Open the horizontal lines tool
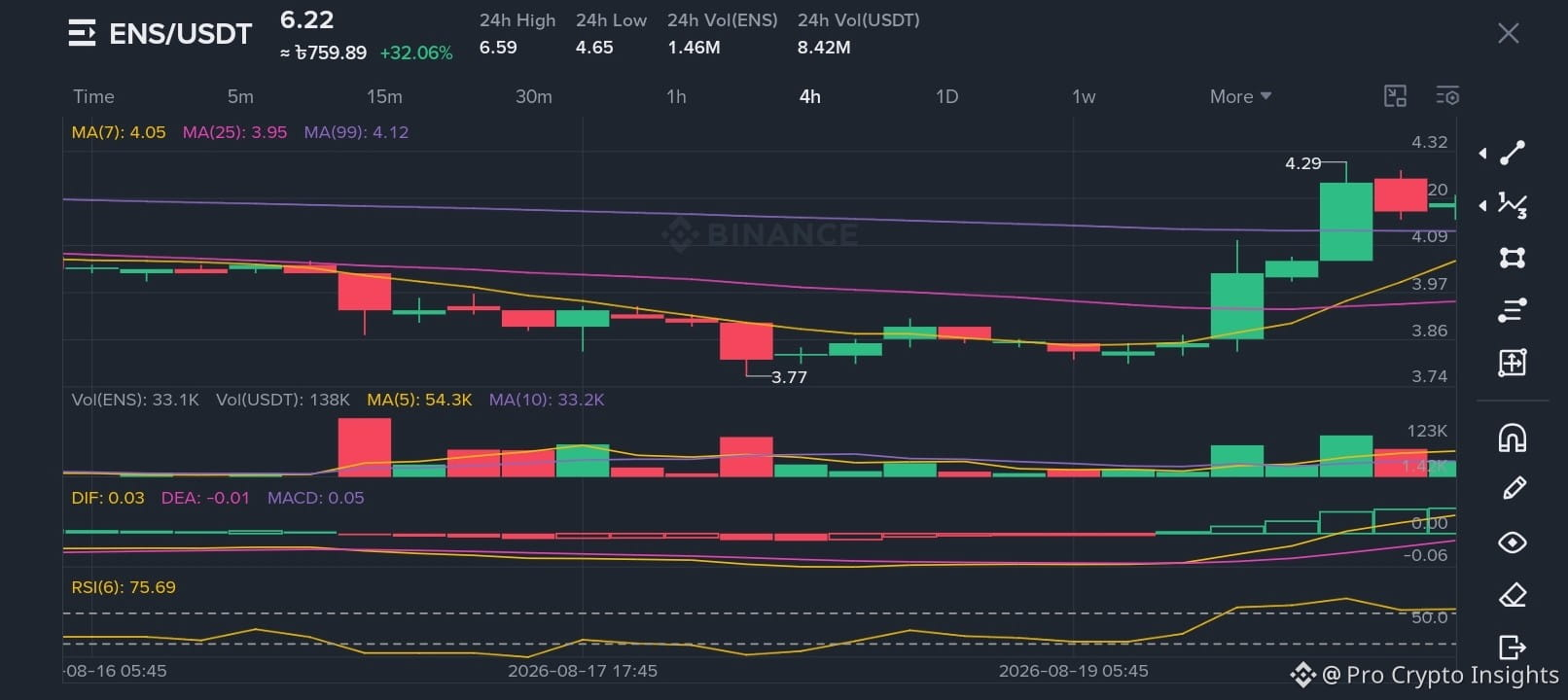Screen dimensions: 1568x700 click(1513, 310)
